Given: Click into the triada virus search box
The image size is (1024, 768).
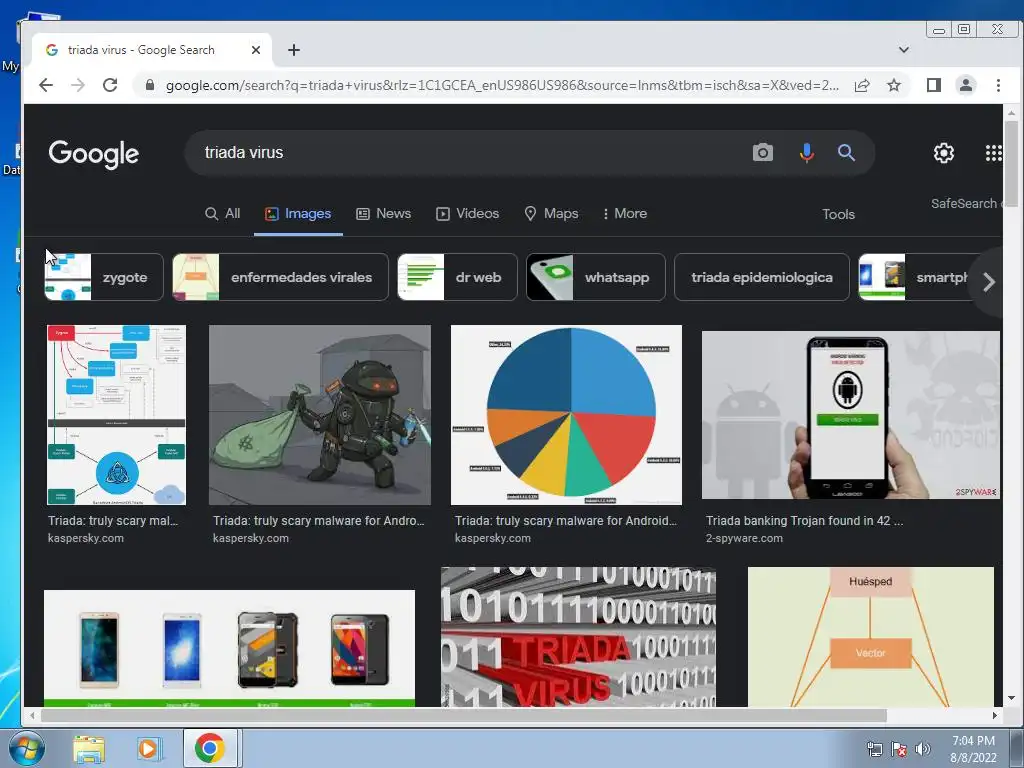Looking at the screenshot, I should pyautogui.click(x=470, y=153).
